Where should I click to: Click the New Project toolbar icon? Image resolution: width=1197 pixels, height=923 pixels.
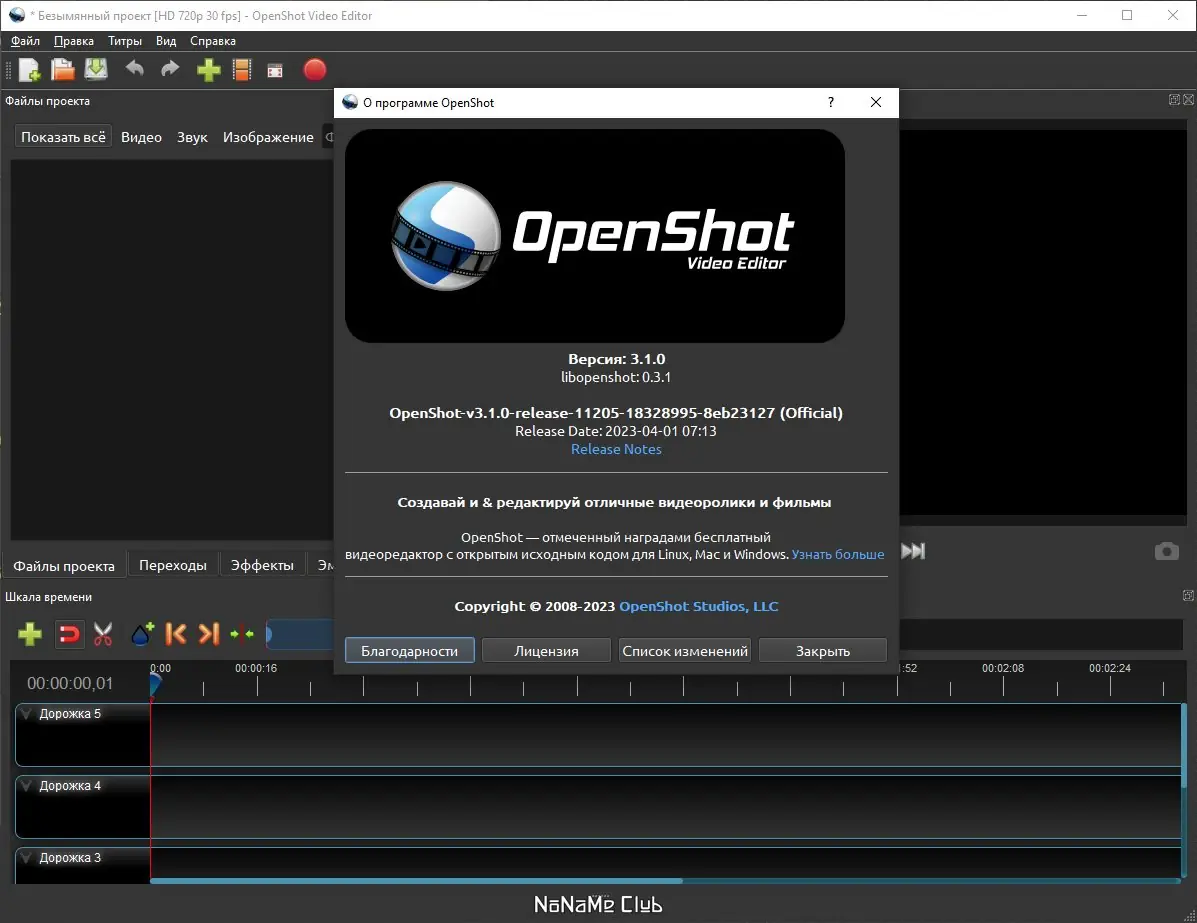coord(29,69)
